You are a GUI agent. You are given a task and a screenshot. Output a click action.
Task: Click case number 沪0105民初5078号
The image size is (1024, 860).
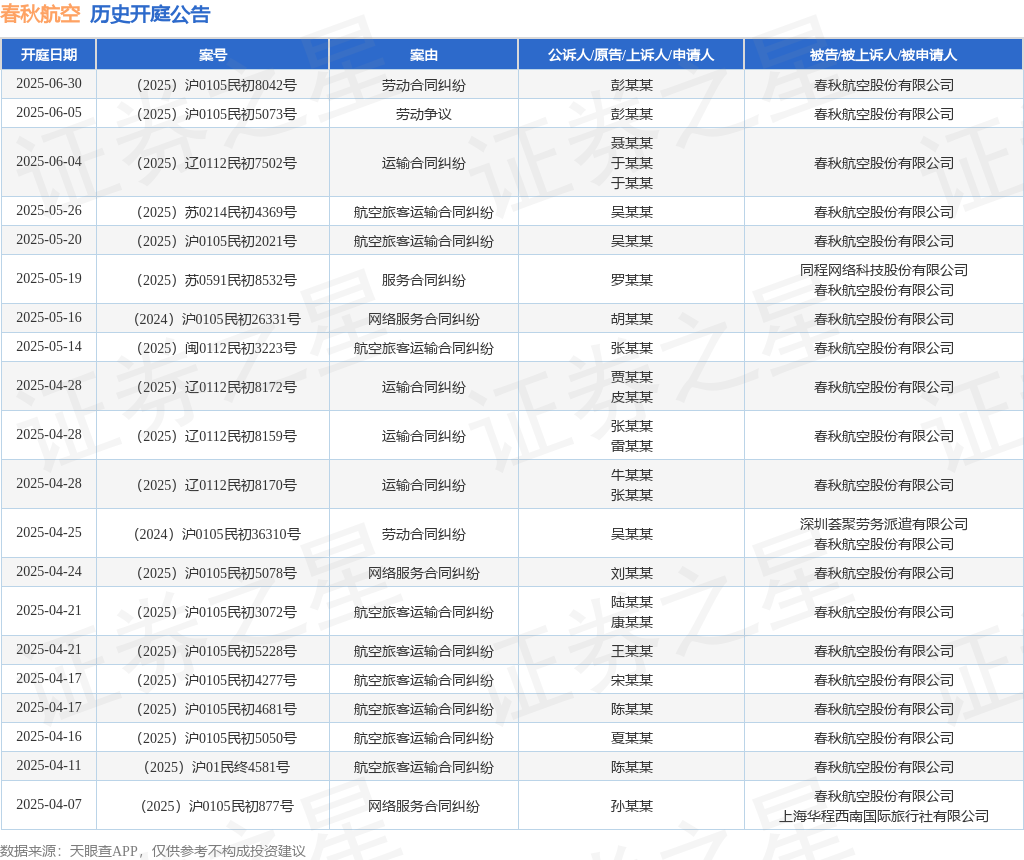tap(216, 573)
